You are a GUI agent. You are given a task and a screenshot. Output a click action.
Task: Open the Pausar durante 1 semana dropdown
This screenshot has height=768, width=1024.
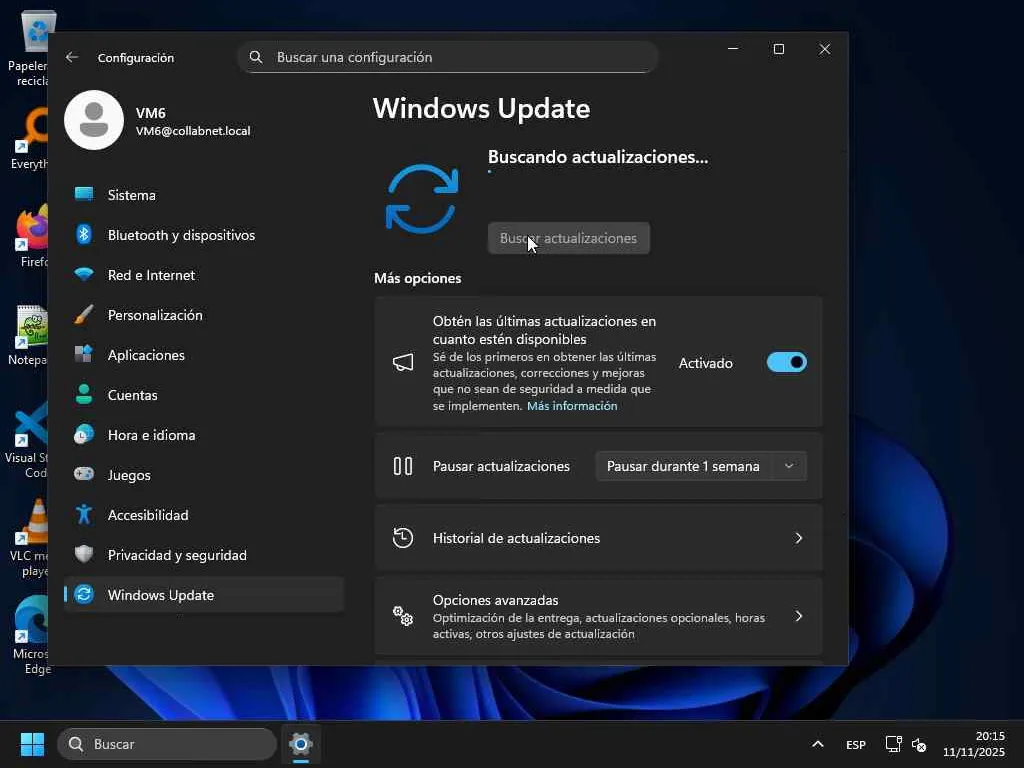point(701,466)
